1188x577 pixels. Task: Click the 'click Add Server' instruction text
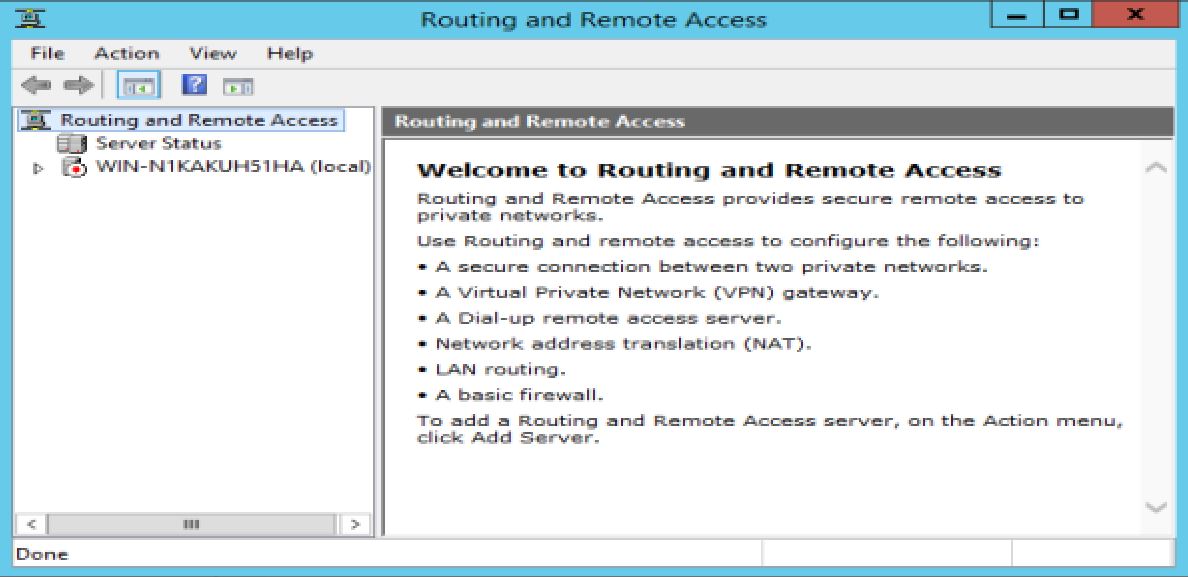click(x=508, y=438)
